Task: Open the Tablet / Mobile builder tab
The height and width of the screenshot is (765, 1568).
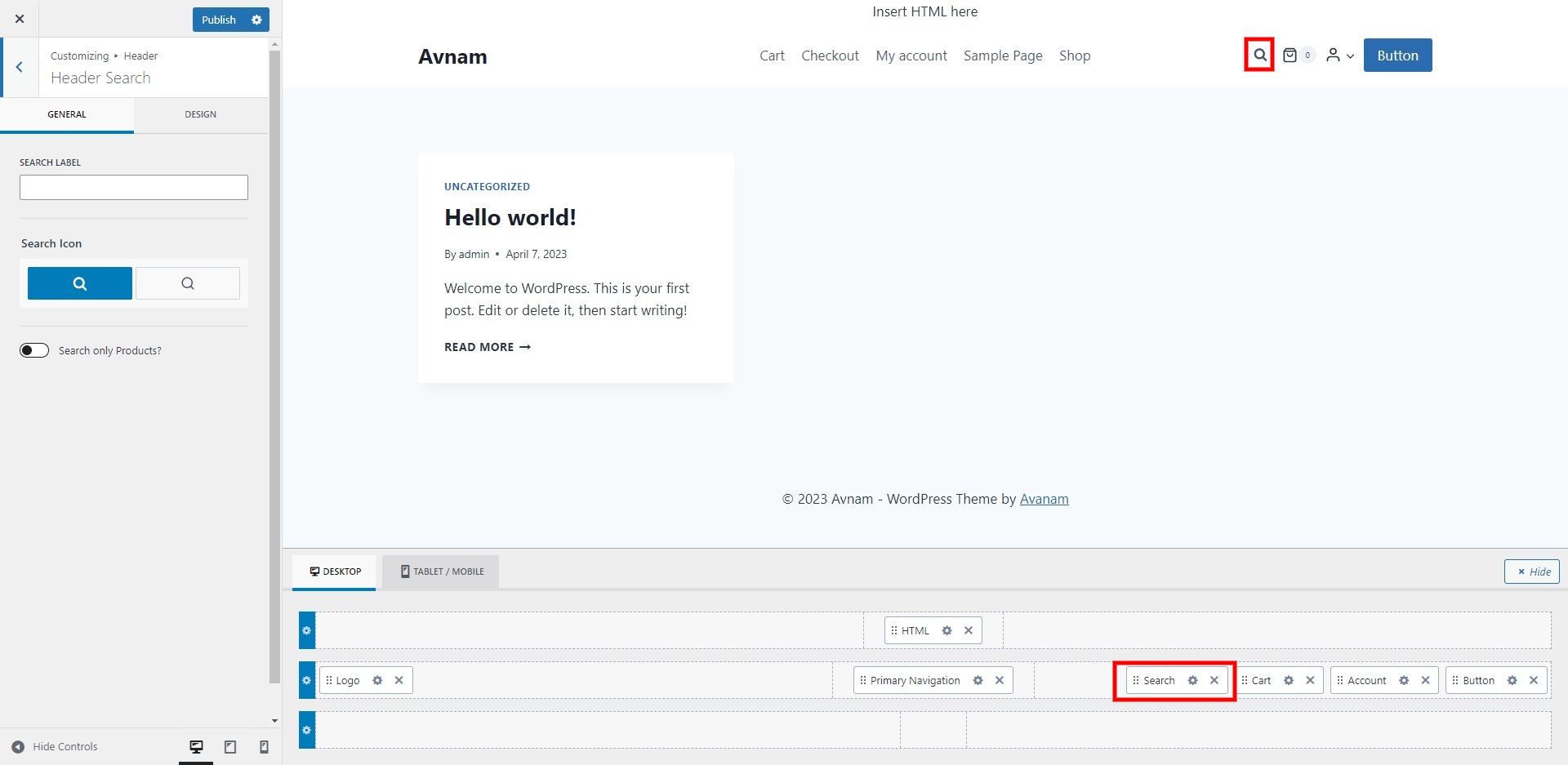Action: click(442, 572)
